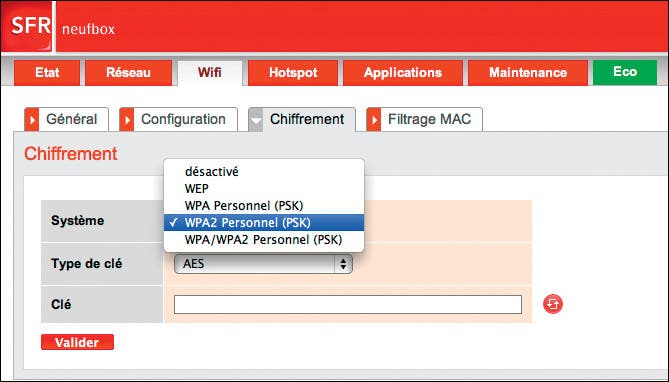
Task: Click the Clé row label
Action: click(61, 304)
